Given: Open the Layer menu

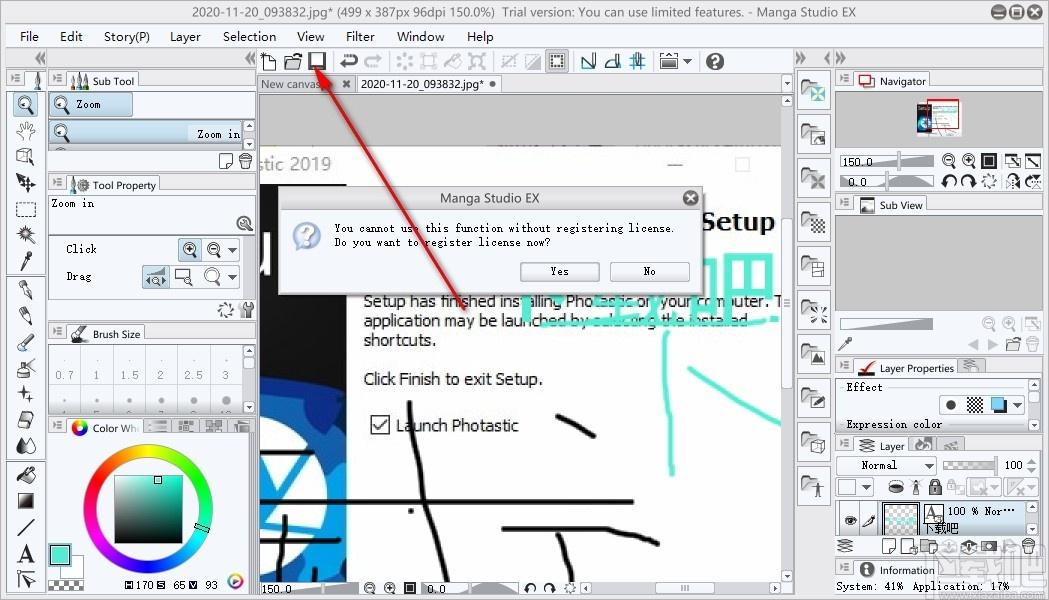Looking at the screenshot, I should (185, 36).
